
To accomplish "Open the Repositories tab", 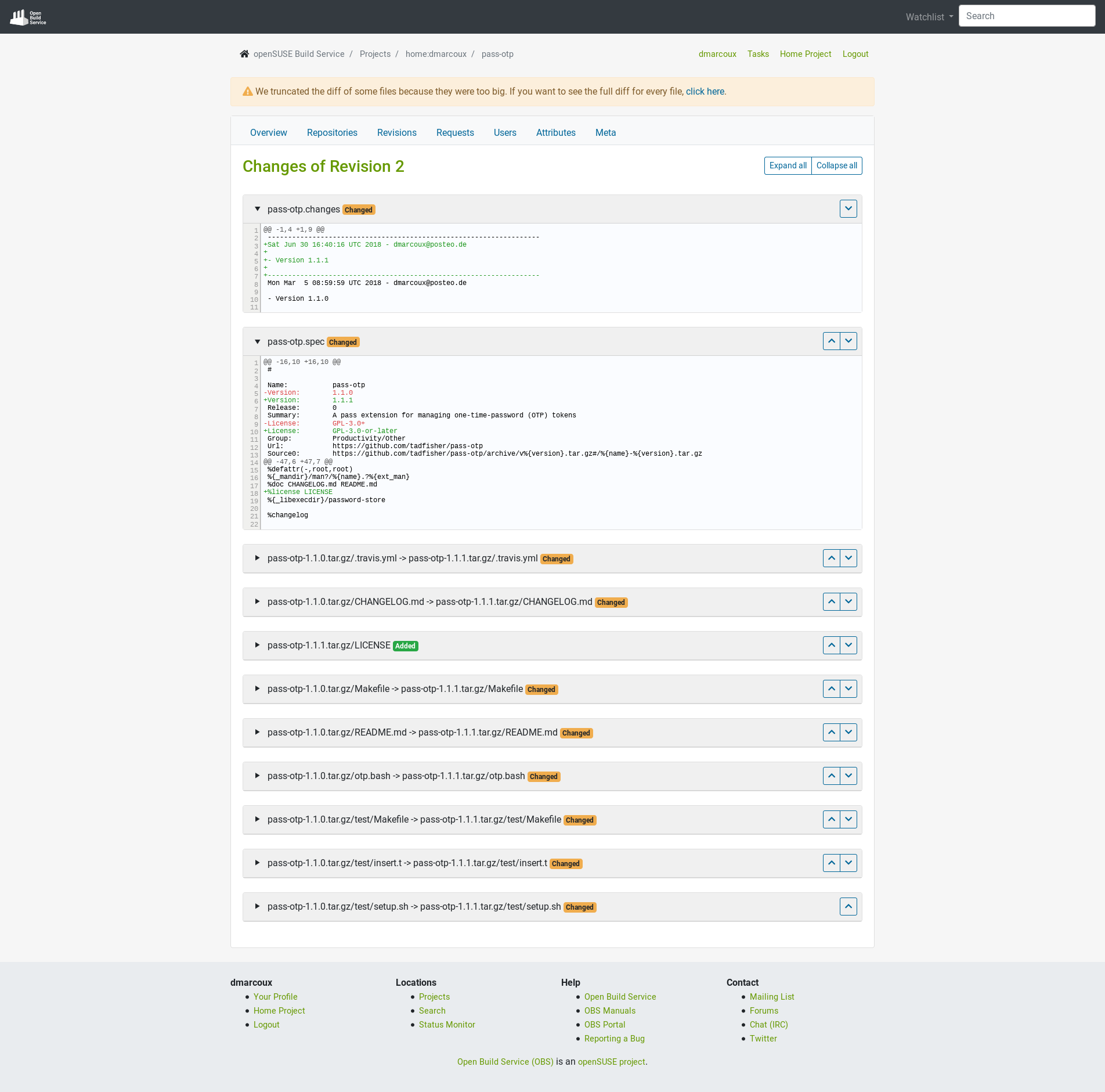I will coord(332,132).
